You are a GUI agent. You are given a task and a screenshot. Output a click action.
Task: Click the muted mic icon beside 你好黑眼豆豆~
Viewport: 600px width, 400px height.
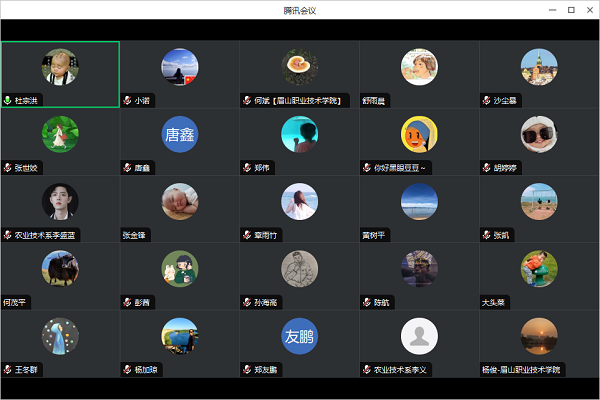click(367, 167)
